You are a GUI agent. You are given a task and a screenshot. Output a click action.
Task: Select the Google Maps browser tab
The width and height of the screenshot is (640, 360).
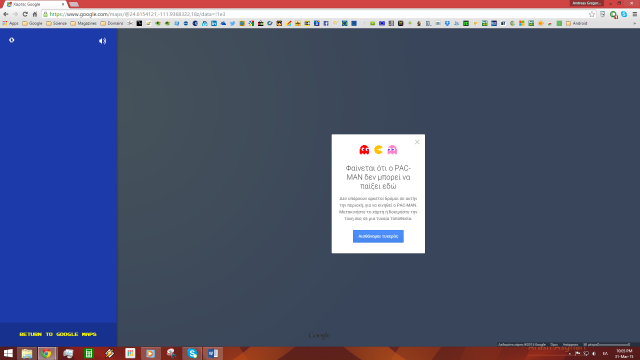(x=35, y=4)
